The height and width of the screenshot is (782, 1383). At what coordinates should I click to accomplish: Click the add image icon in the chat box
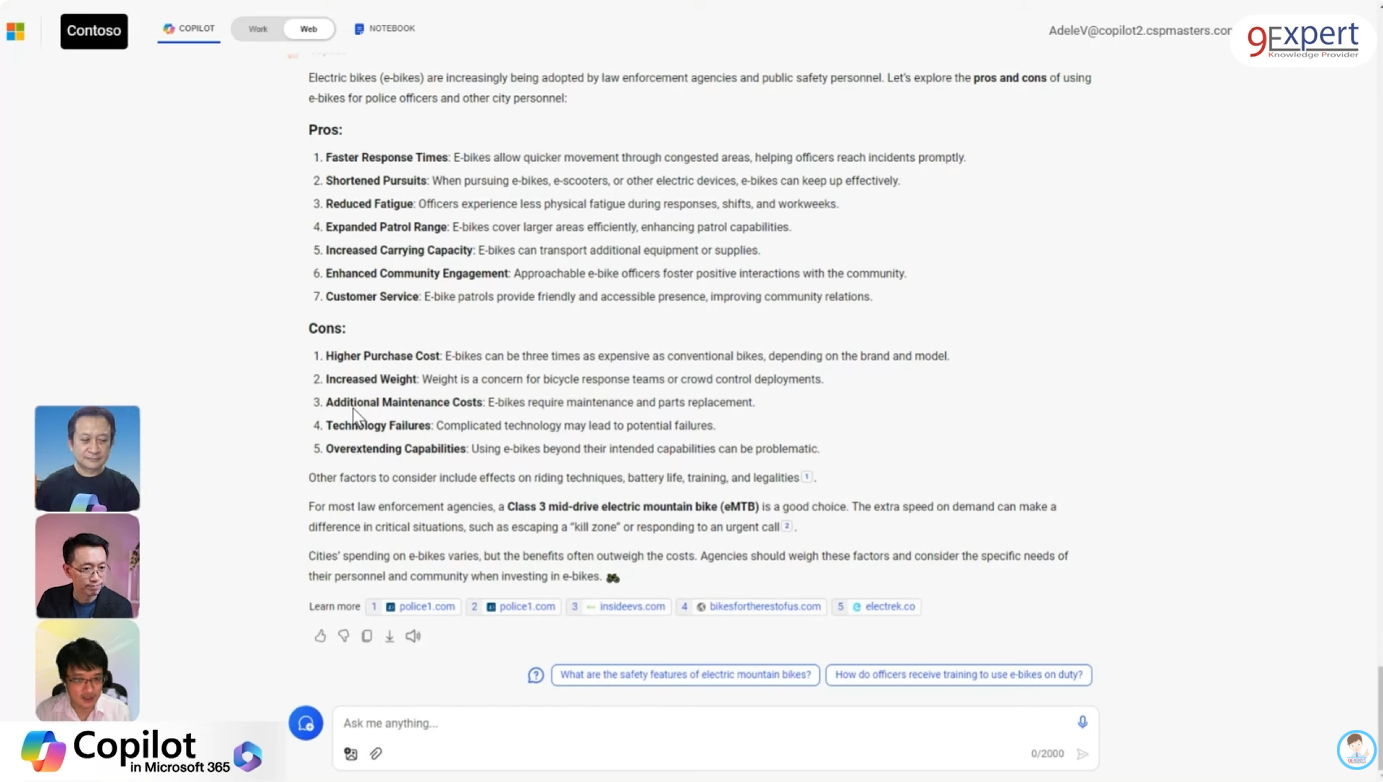[x=351, y=754]
